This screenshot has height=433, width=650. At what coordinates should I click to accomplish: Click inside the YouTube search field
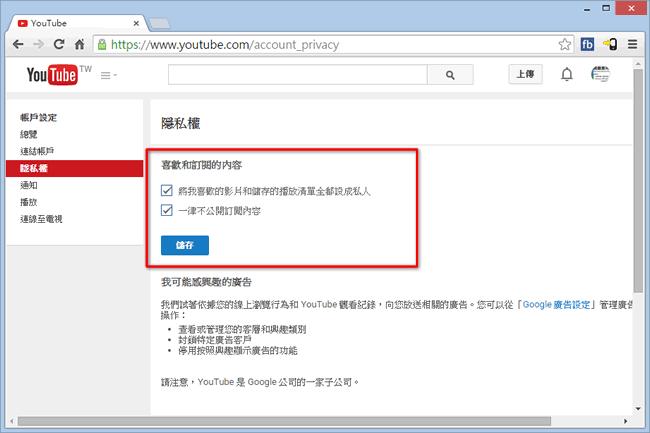click(297, 75)
